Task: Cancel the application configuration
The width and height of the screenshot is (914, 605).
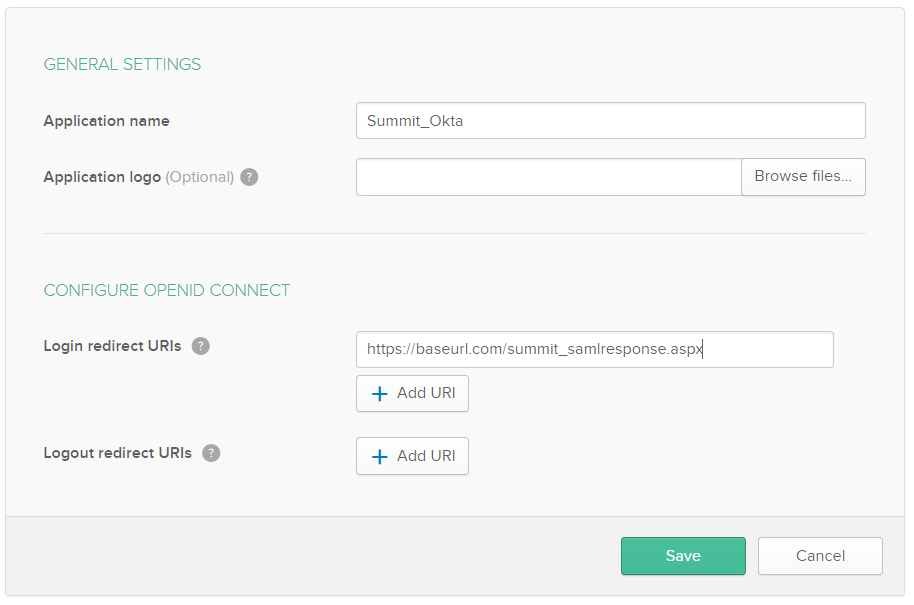Action: [x=820, y=556]
